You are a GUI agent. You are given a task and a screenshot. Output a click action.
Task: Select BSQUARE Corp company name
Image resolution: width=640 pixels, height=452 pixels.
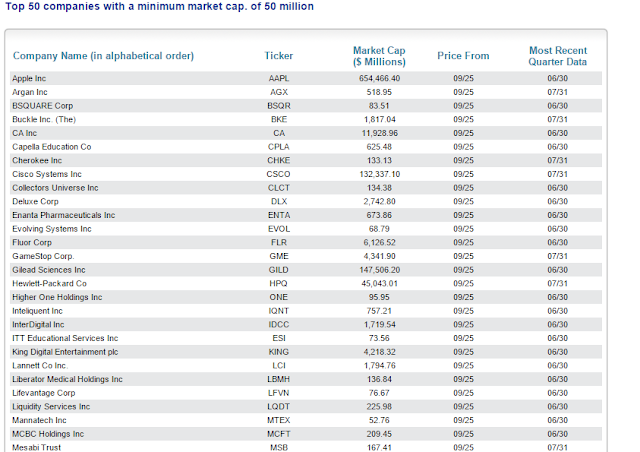click(x=42, y=106)
